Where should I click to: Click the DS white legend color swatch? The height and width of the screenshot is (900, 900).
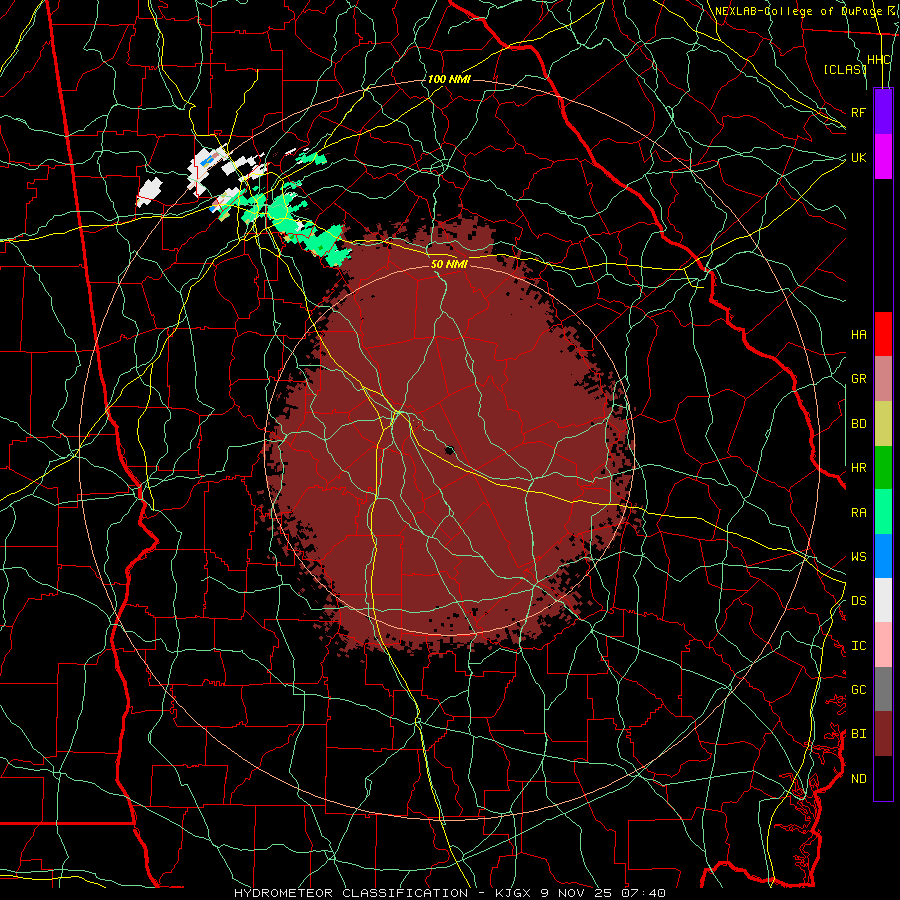tap(883, 600)
